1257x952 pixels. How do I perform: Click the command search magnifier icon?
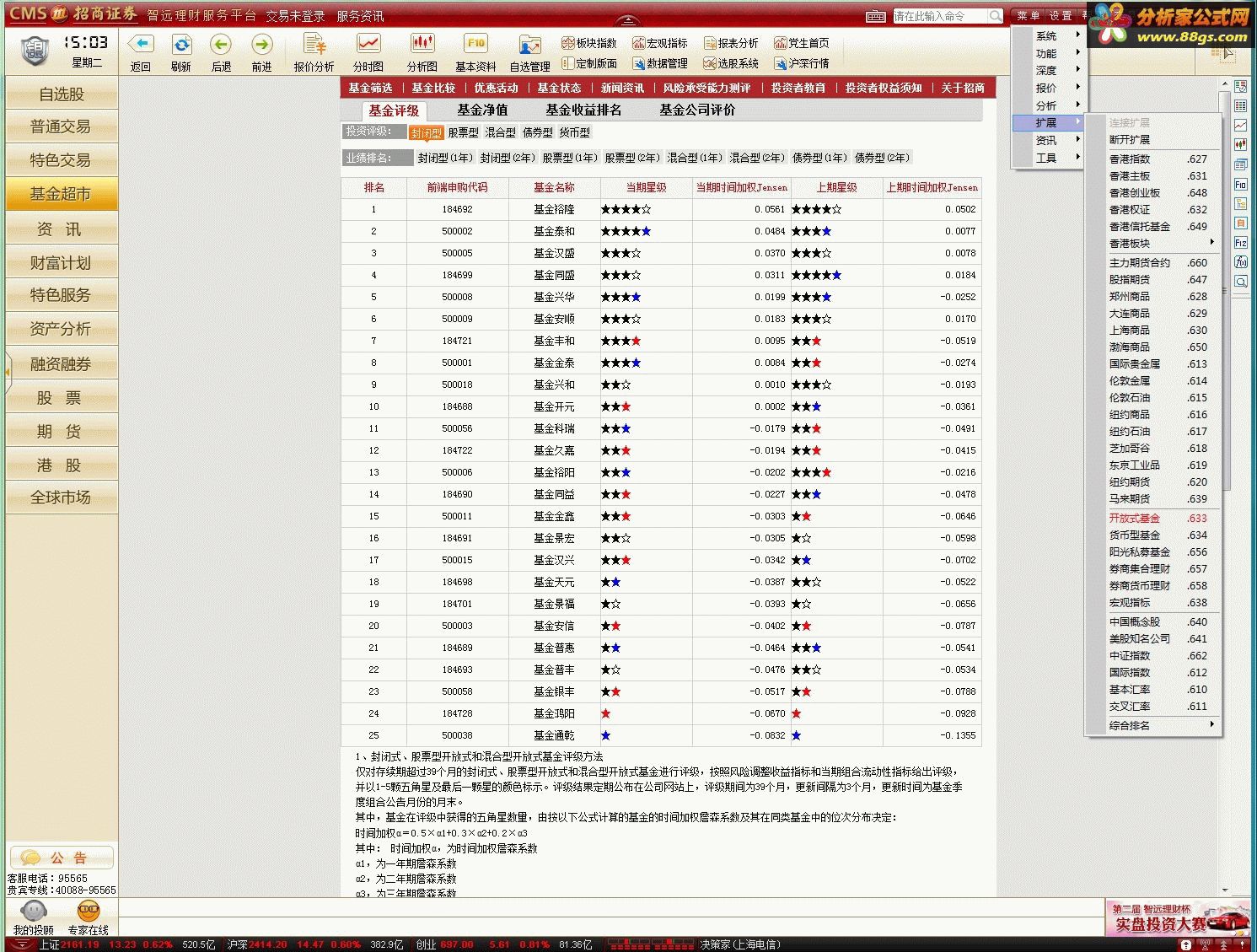(x=996, y=16)
